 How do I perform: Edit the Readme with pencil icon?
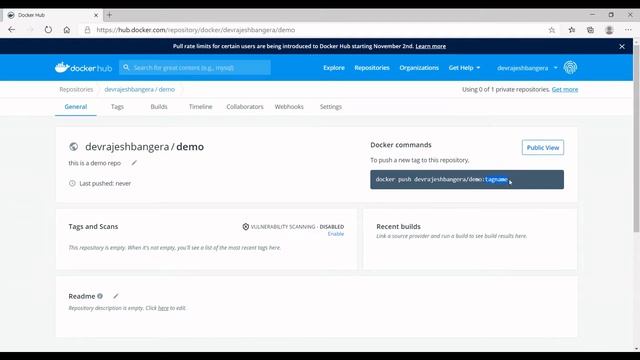[116, 296]
